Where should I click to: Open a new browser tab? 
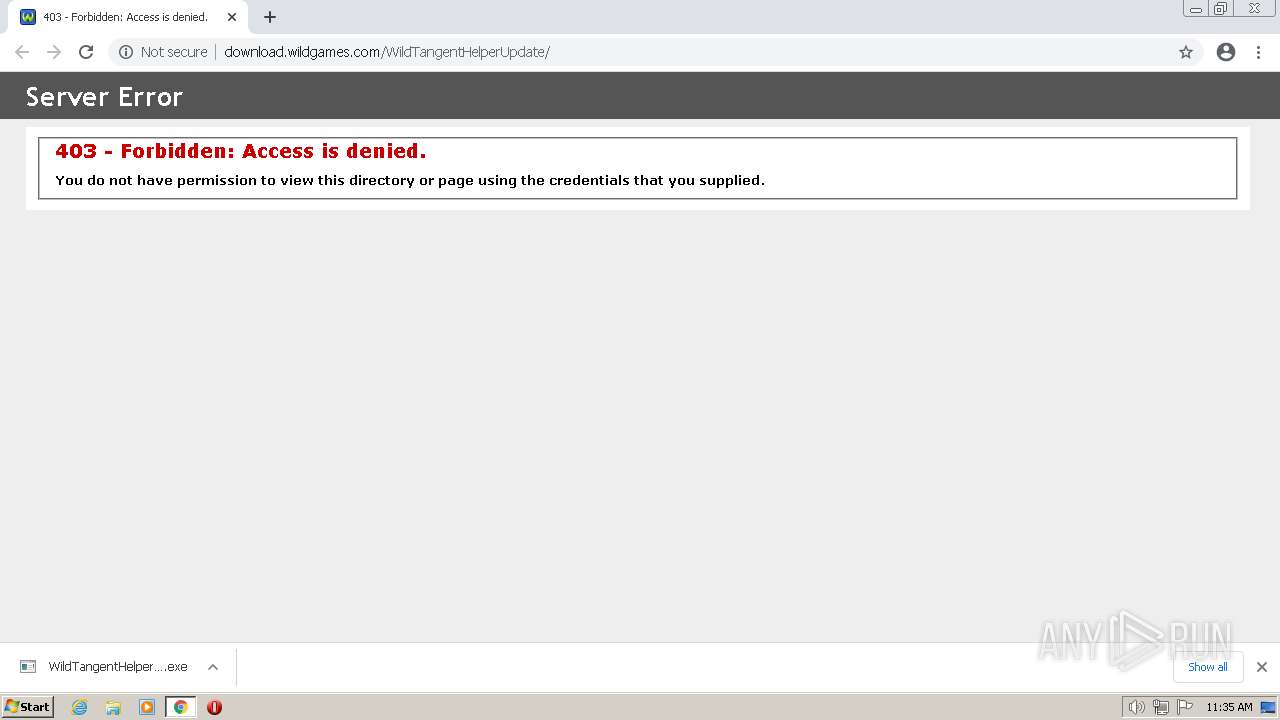270,17
